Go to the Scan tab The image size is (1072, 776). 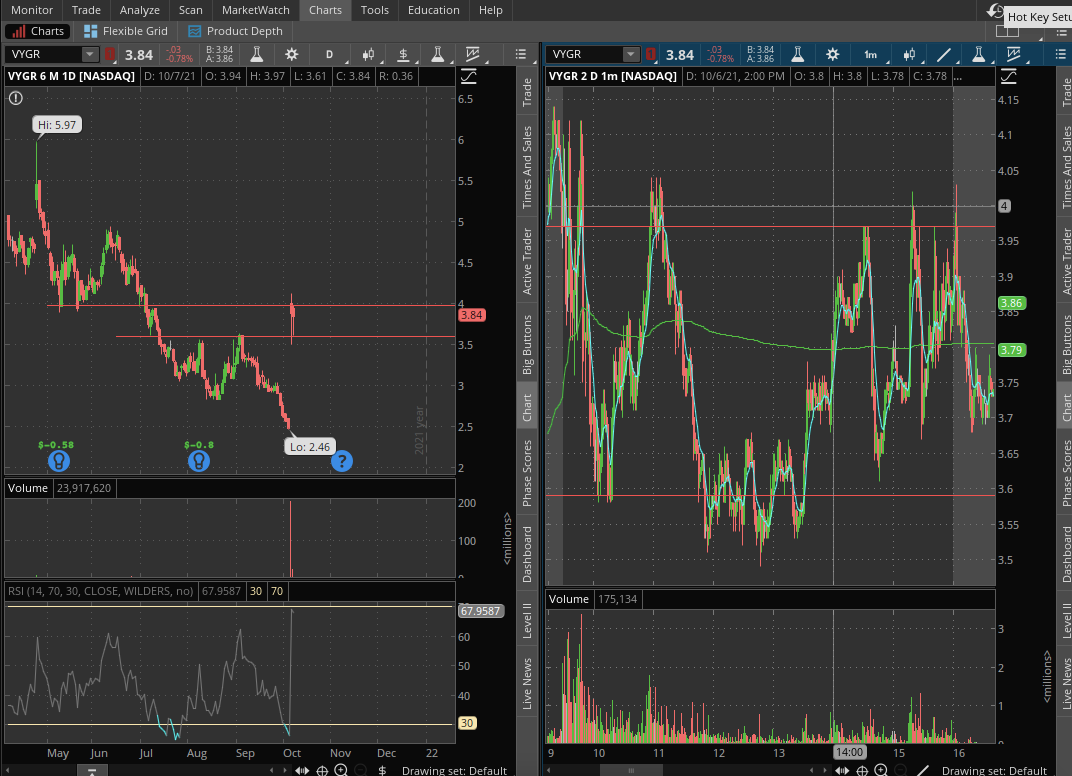(191, 10)
